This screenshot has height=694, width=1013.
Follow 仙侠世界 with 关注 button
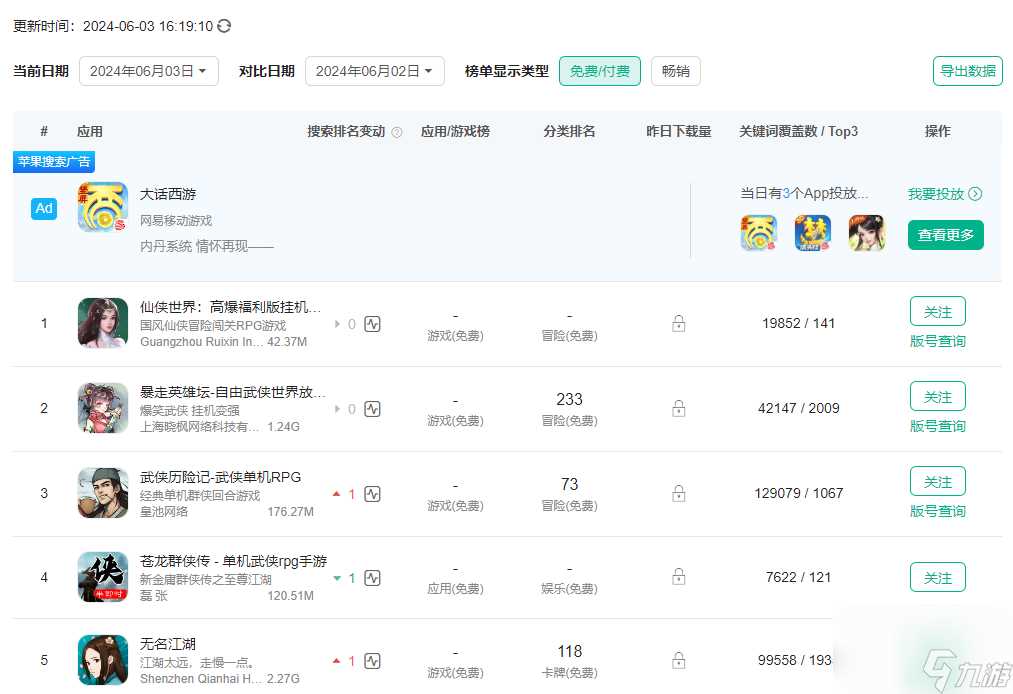(x=937, y=311)
